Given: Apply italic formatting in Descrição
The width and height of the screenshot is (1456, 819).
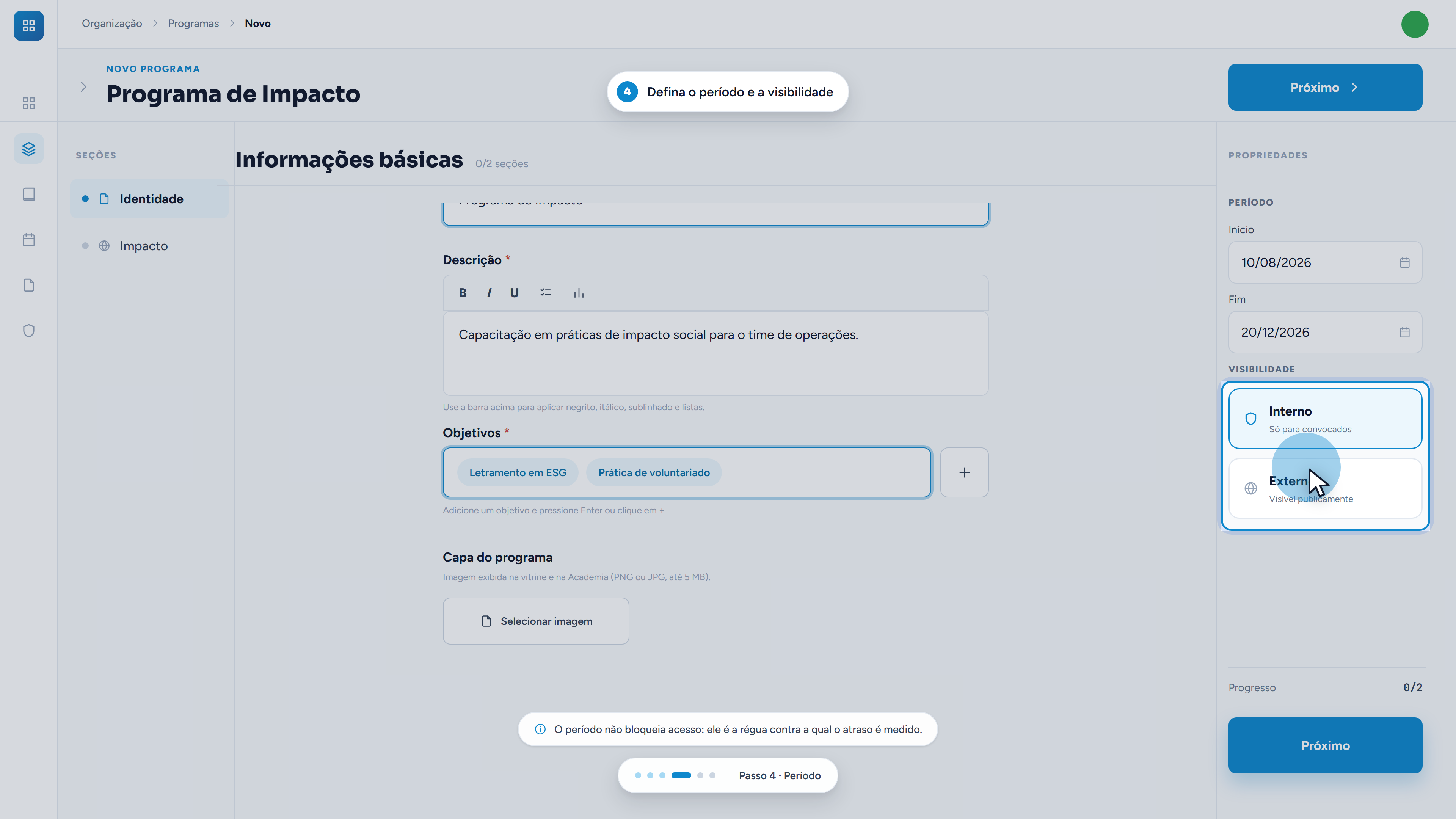Looking at the screenshot, I should coord(489,293).
